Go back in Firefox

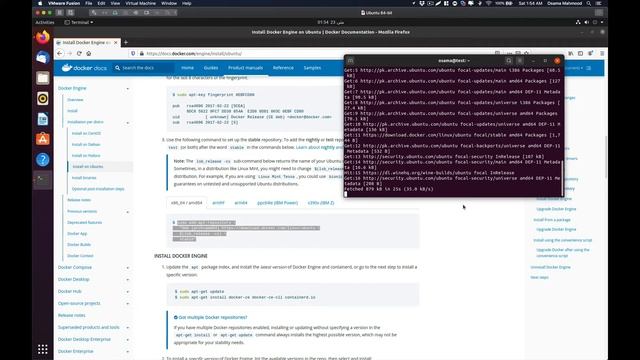tap(60, 53)
